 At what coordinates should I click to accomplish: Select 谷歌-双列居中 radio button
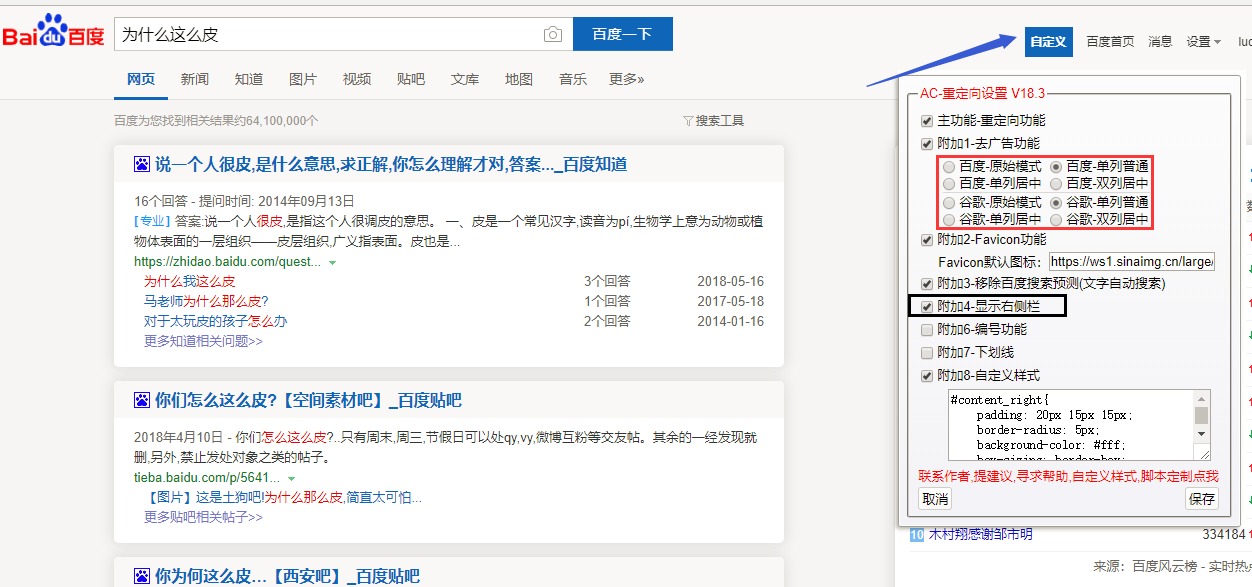(1056, 219)
